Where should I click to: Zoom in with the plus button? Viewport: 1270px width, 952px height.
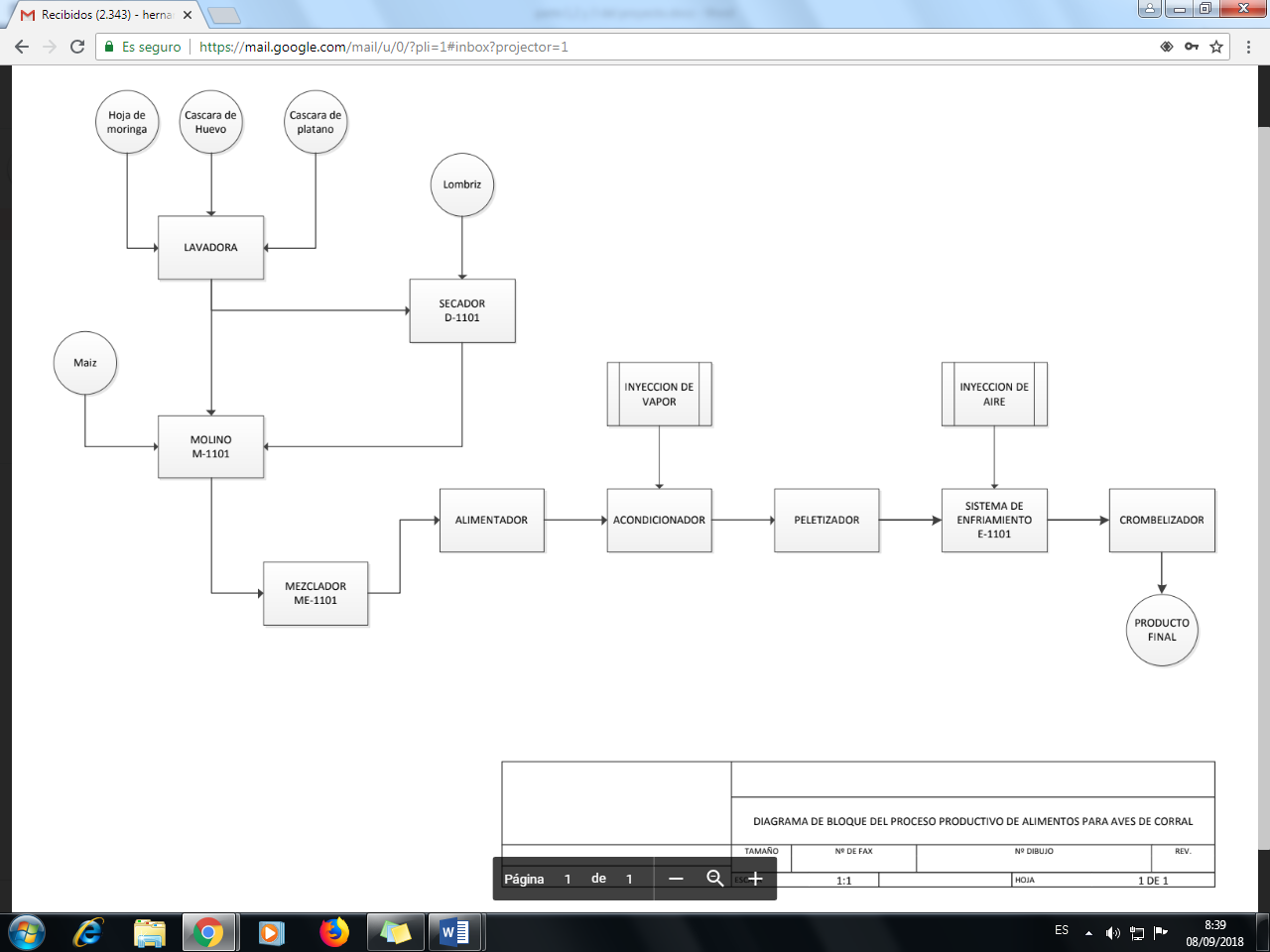755,879
